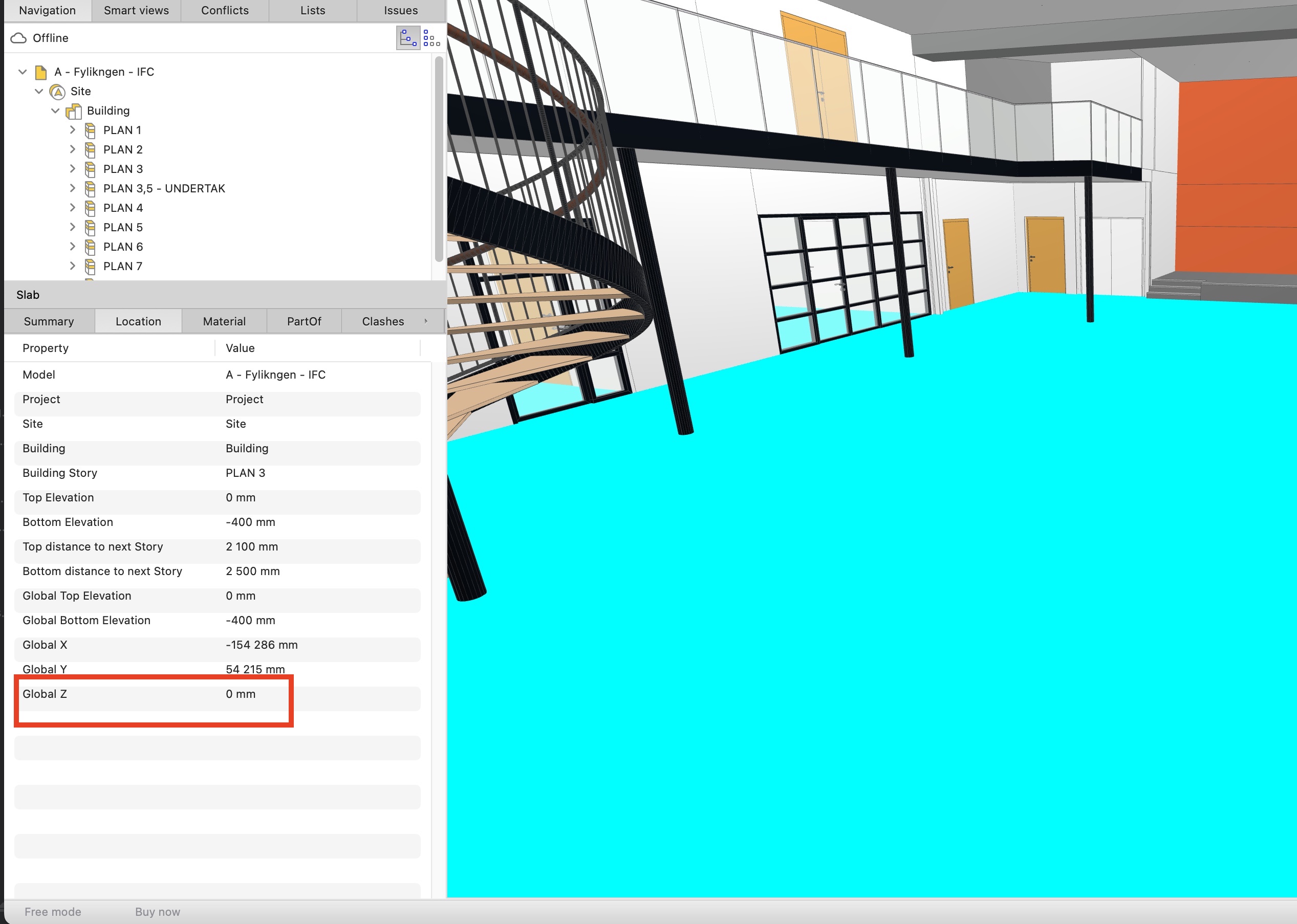
Task: Click the Site compass icon
Action: (x=57, y=92)
